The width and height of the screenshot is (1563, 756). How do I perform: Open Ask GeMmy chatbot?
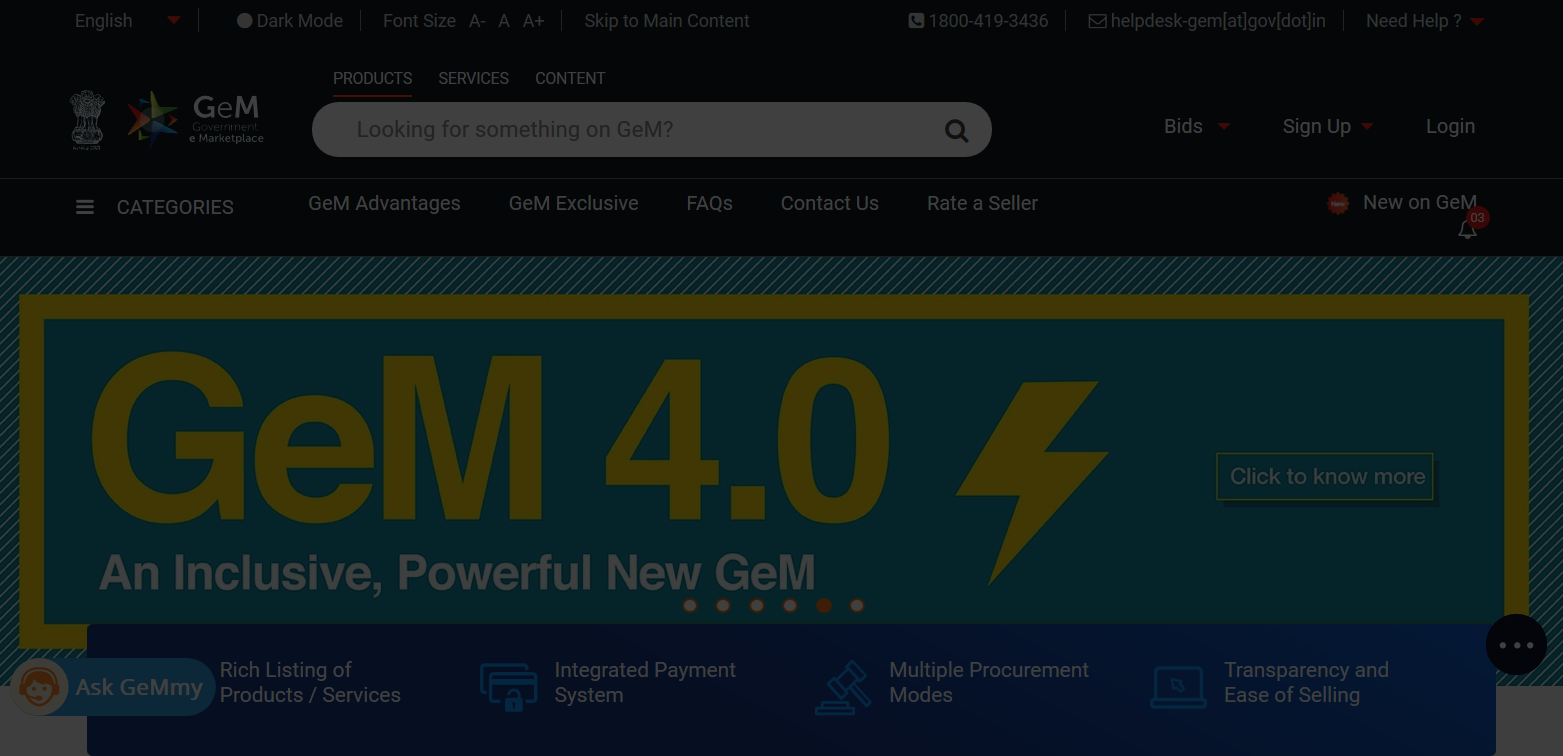[112, 687]
